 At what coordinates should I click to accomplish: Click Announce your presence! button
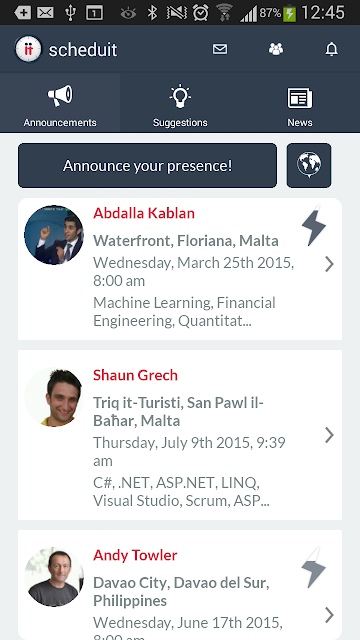(x=147, y=165)
